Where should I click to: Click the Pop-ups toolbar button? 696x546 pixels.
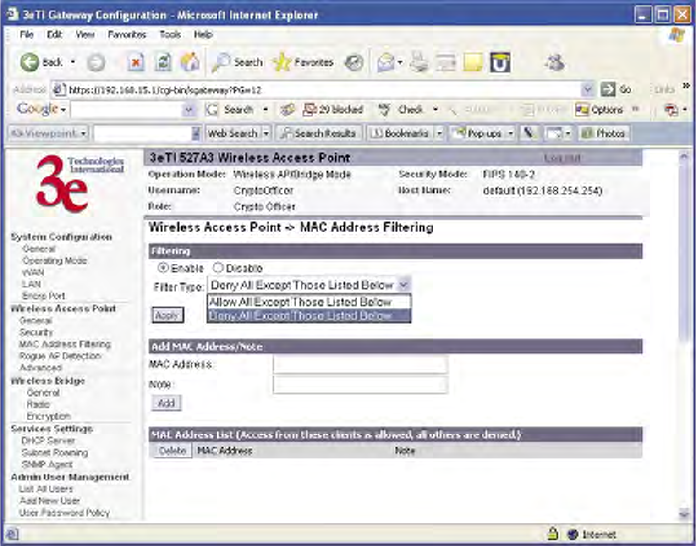476,133
